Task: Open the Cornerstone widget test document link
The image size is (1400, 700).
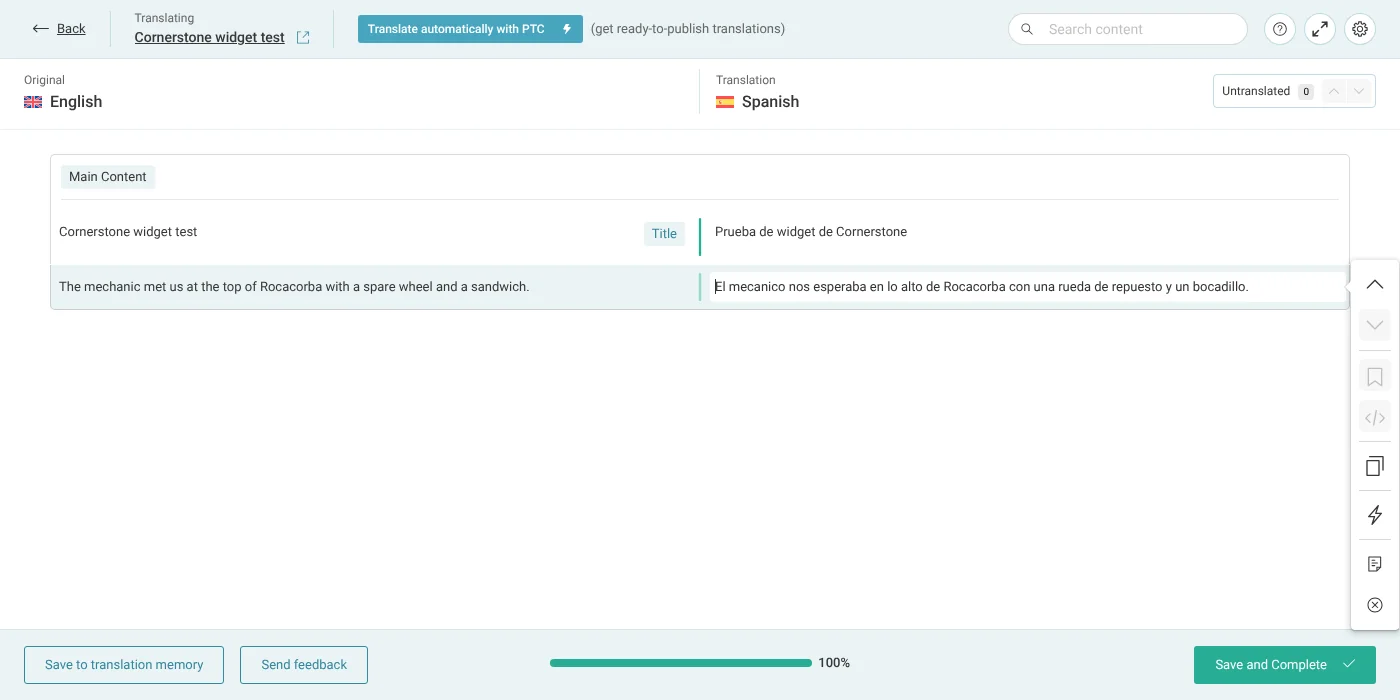Action: 210,37
